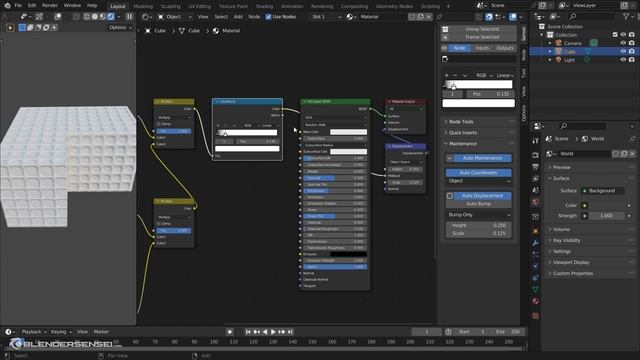Toggle Clamp on upper Multiply node

pos(159,124)
